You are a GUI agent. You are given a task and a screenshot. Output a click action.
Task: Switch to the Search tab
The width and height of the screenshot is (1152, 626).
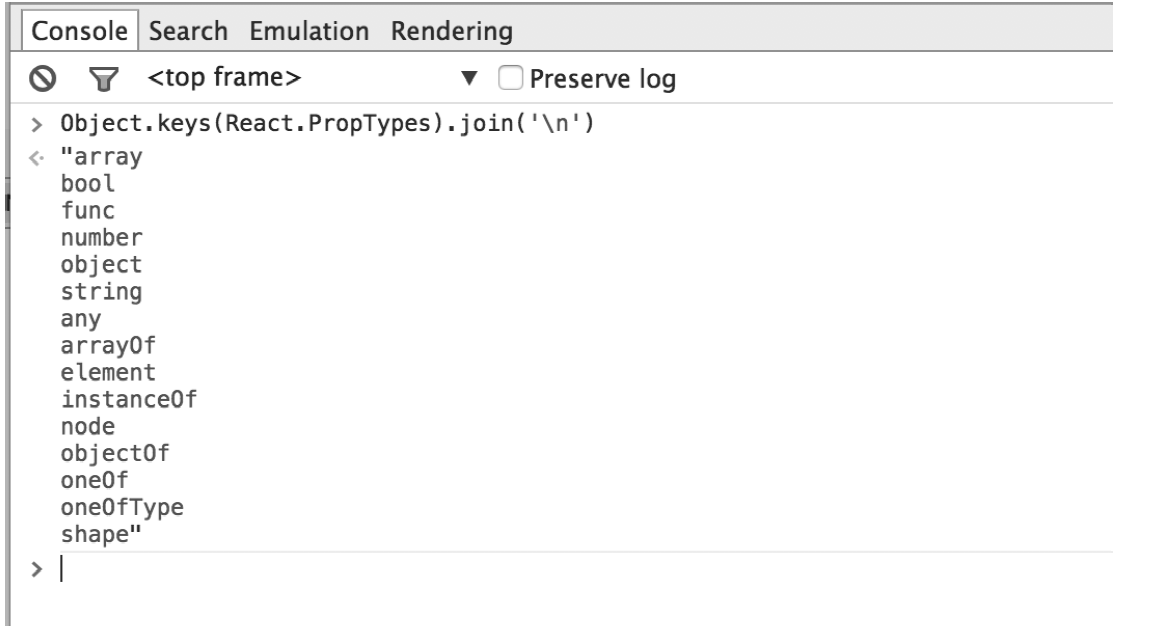tap(188, 31)
